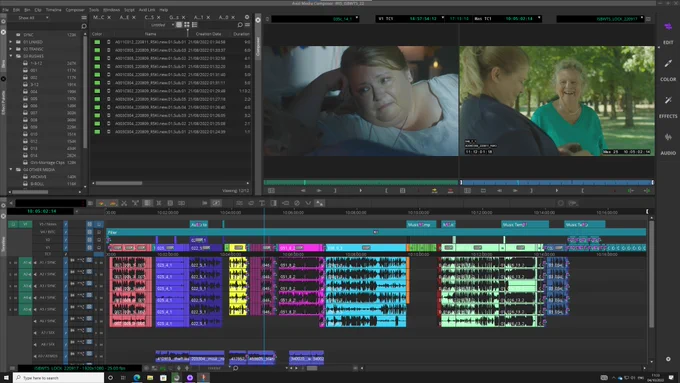This screenshot has height=383, width=680.
Task: Switch bin to text list view
Action: (179, 25)
